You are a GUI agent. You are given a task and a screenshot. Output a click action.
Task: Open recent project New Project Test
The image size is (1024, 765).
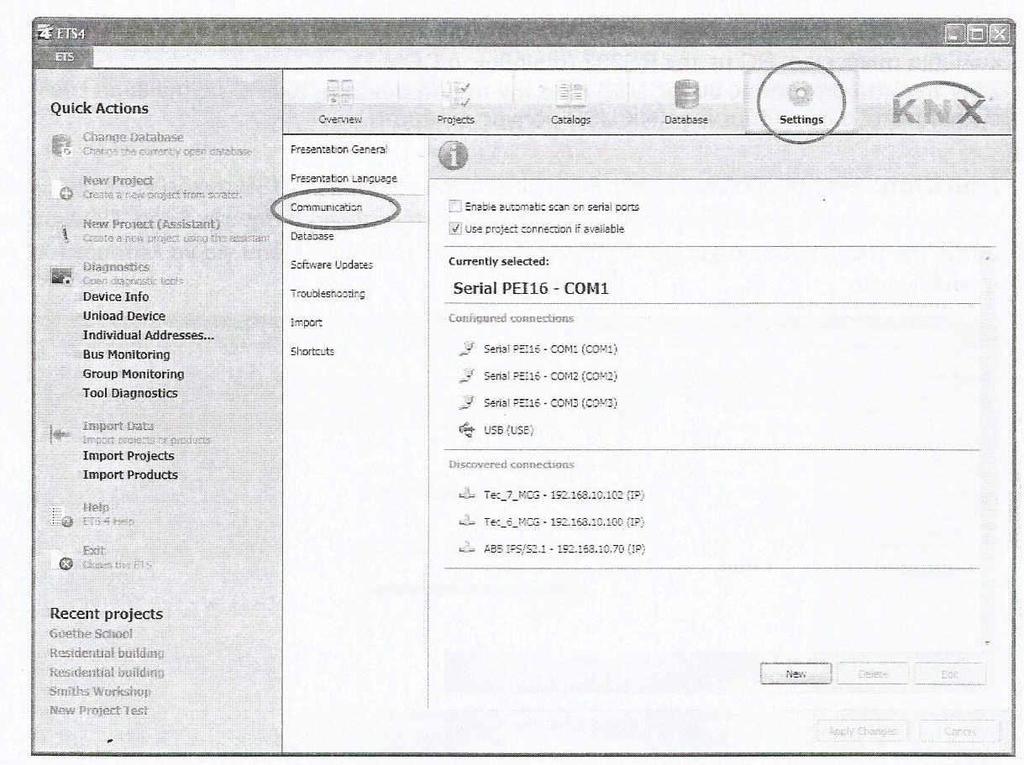click(x=99, y=710)
